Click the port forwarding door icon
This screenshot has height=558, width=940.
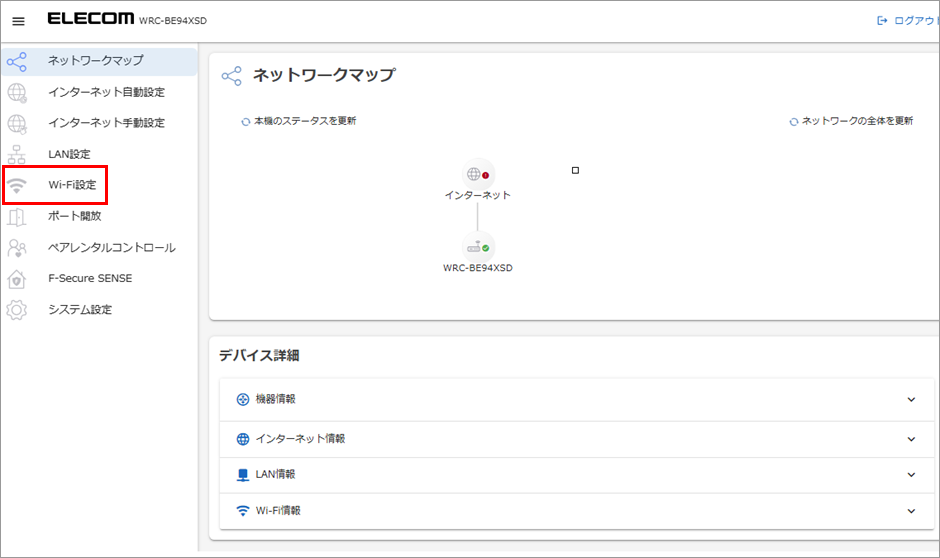point(17,216)
